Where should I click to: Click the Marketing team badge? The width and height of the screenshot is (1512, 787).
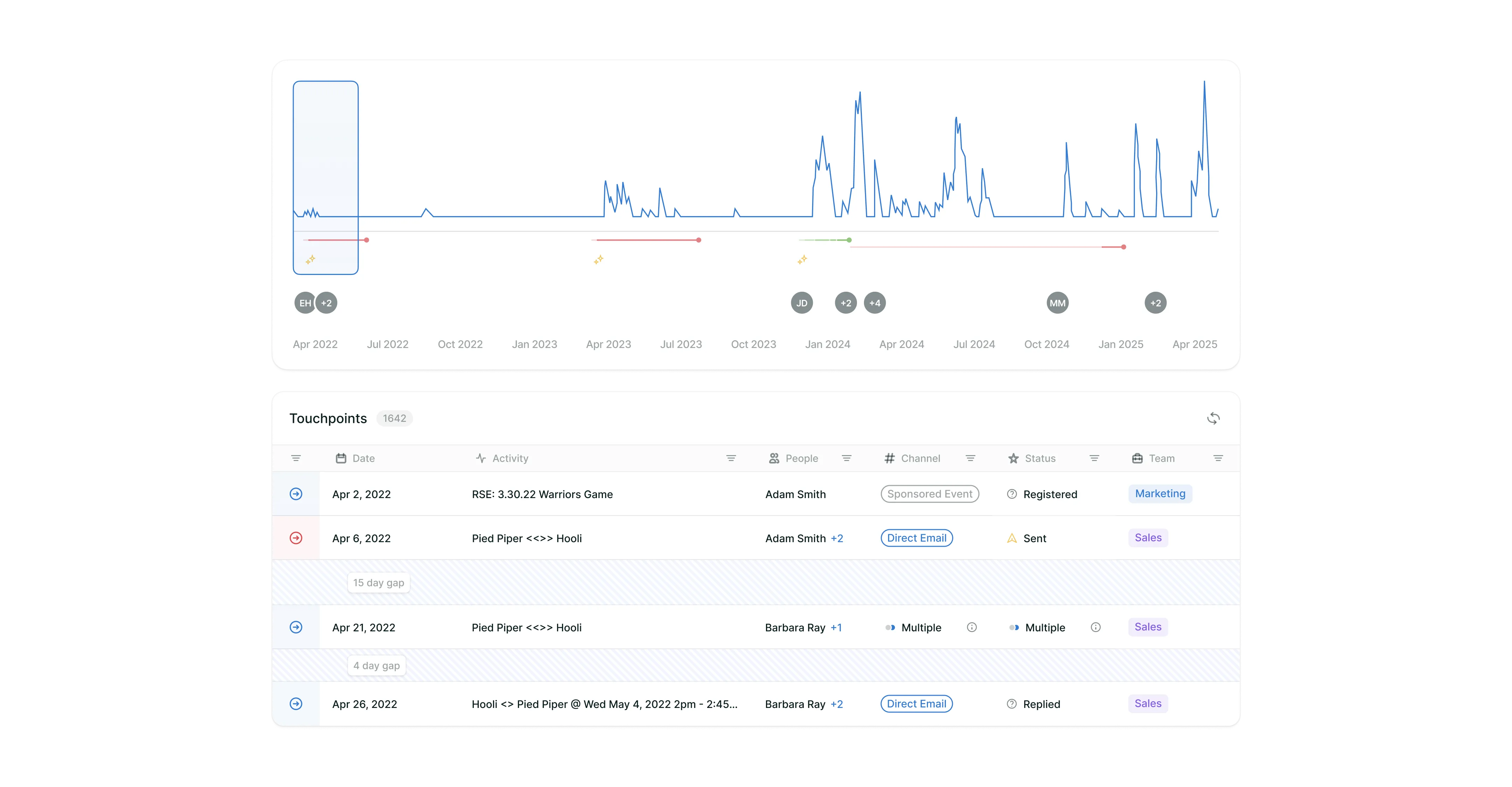[x=1160, y=494]
